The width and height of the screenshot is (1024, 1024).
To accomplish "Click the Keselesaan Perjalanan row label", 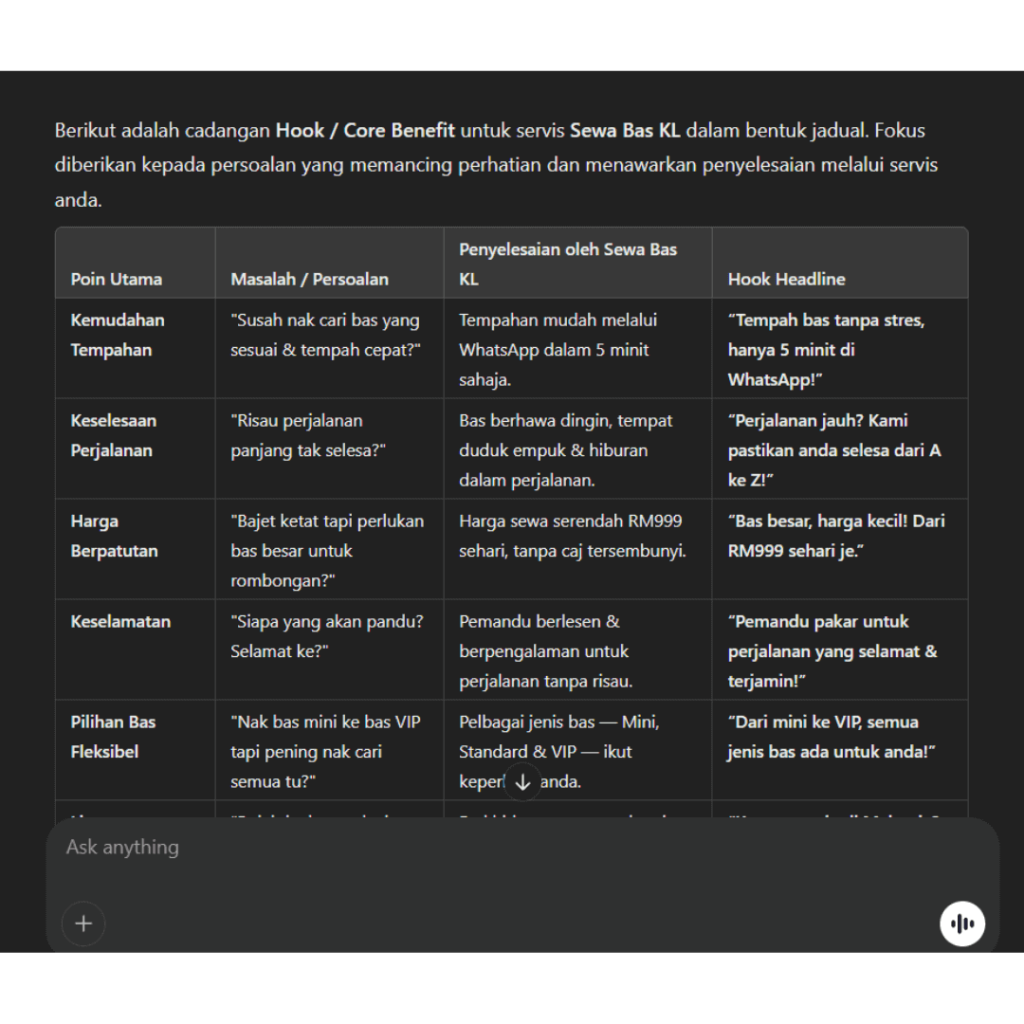I will tap(113, 435).
